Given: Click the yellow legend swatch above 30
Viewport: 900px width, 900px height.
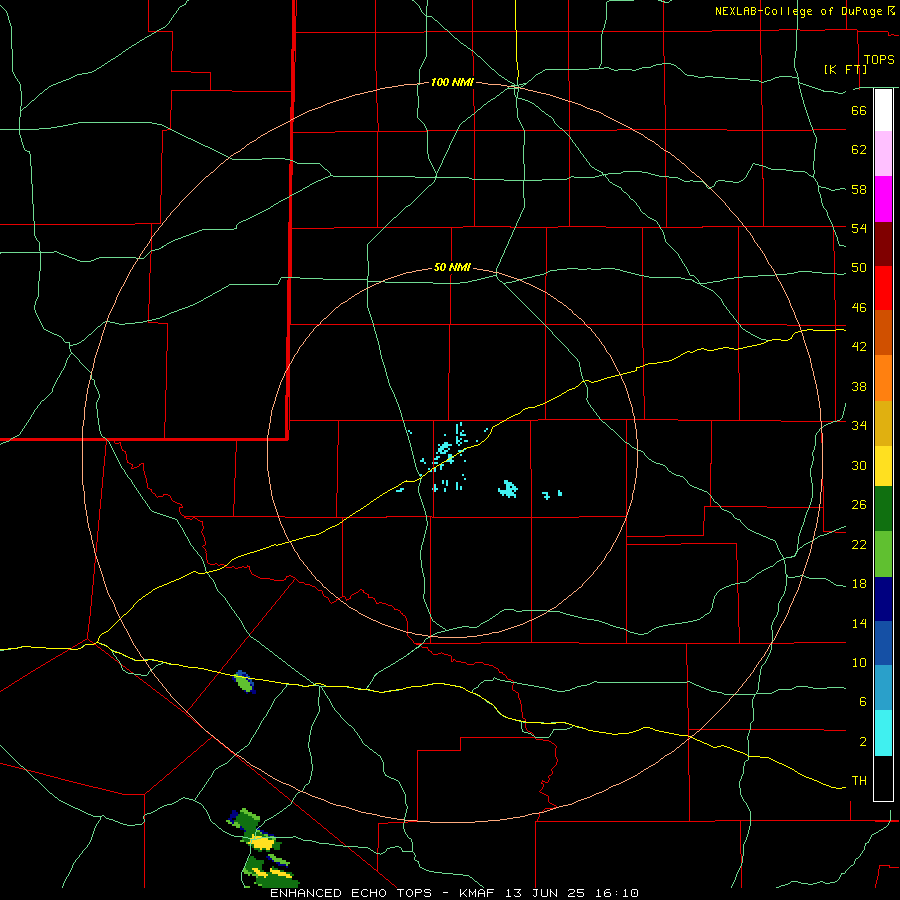Looking at the screenshot, I should pos(883,466).
